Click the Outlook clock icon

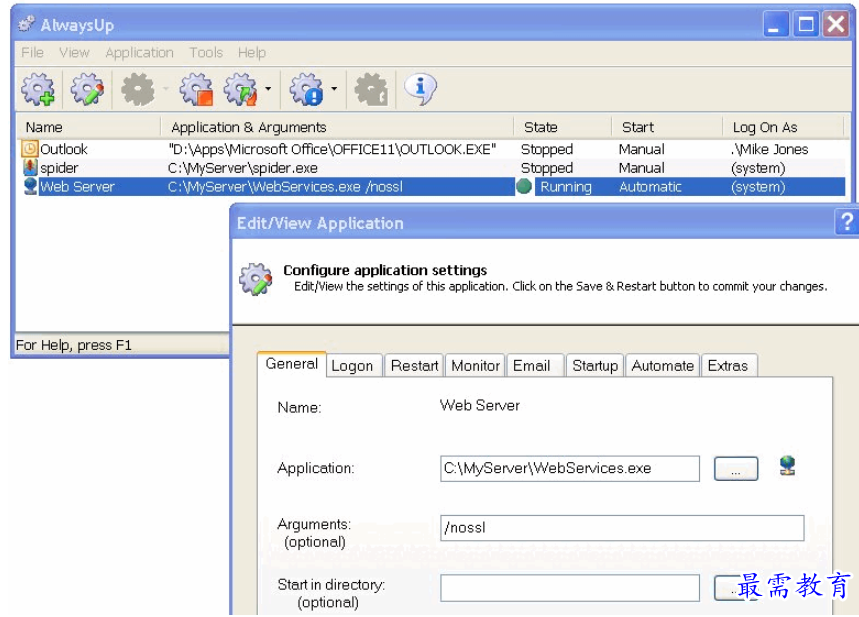tap(30, 148)
